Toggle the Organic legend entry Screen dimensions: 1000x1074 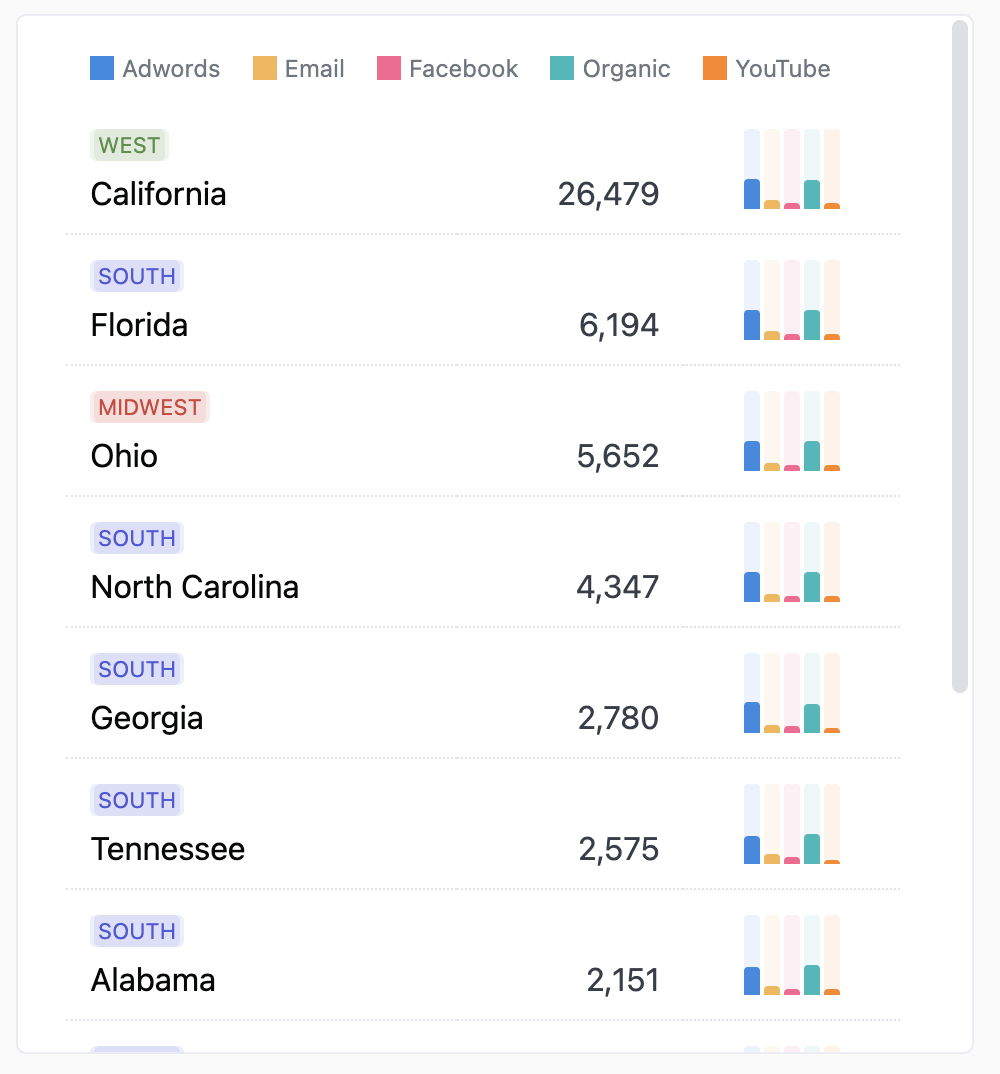[610, 69]
